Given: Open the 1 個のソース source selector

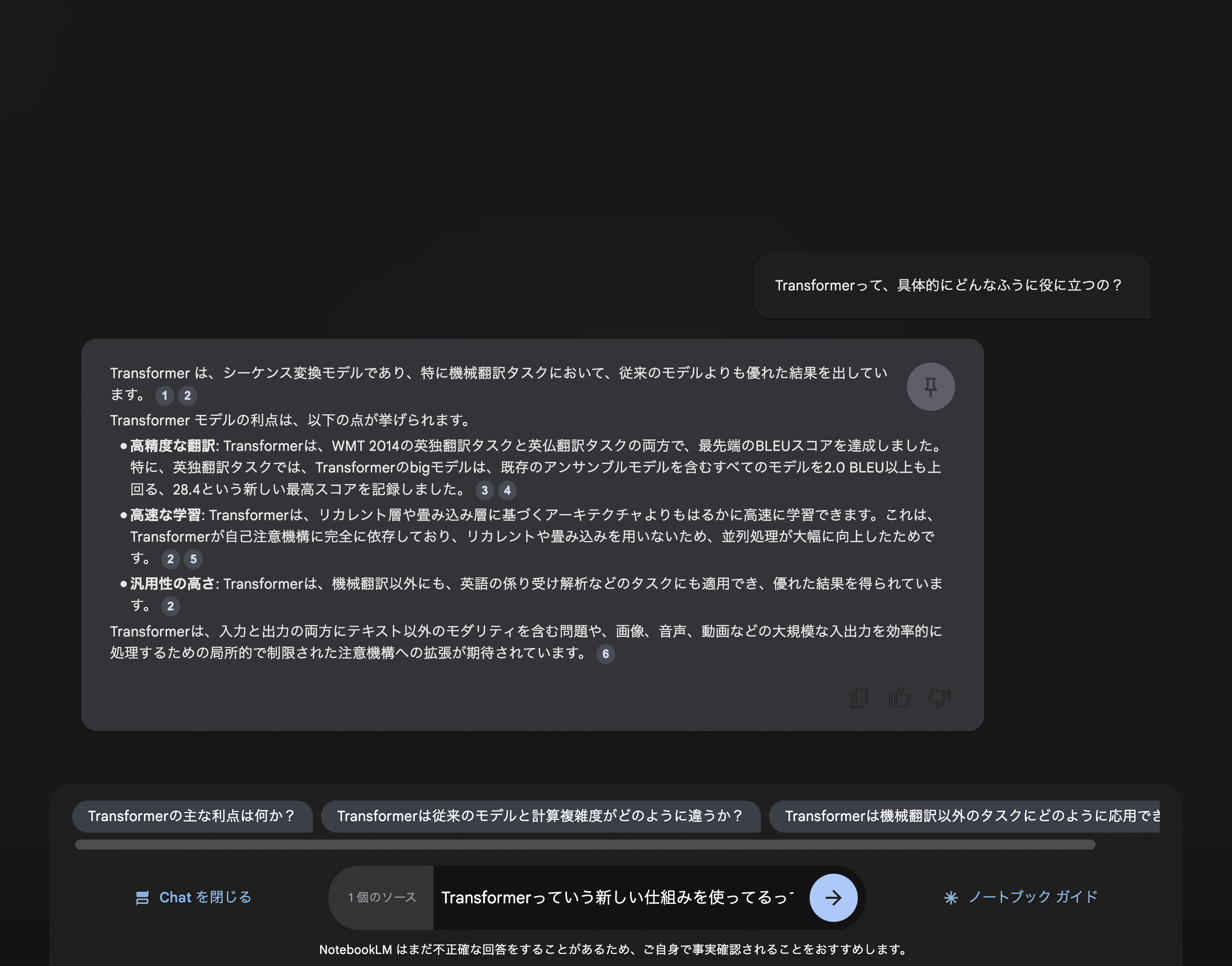Looking at the screenshot, I should [382, 898].
